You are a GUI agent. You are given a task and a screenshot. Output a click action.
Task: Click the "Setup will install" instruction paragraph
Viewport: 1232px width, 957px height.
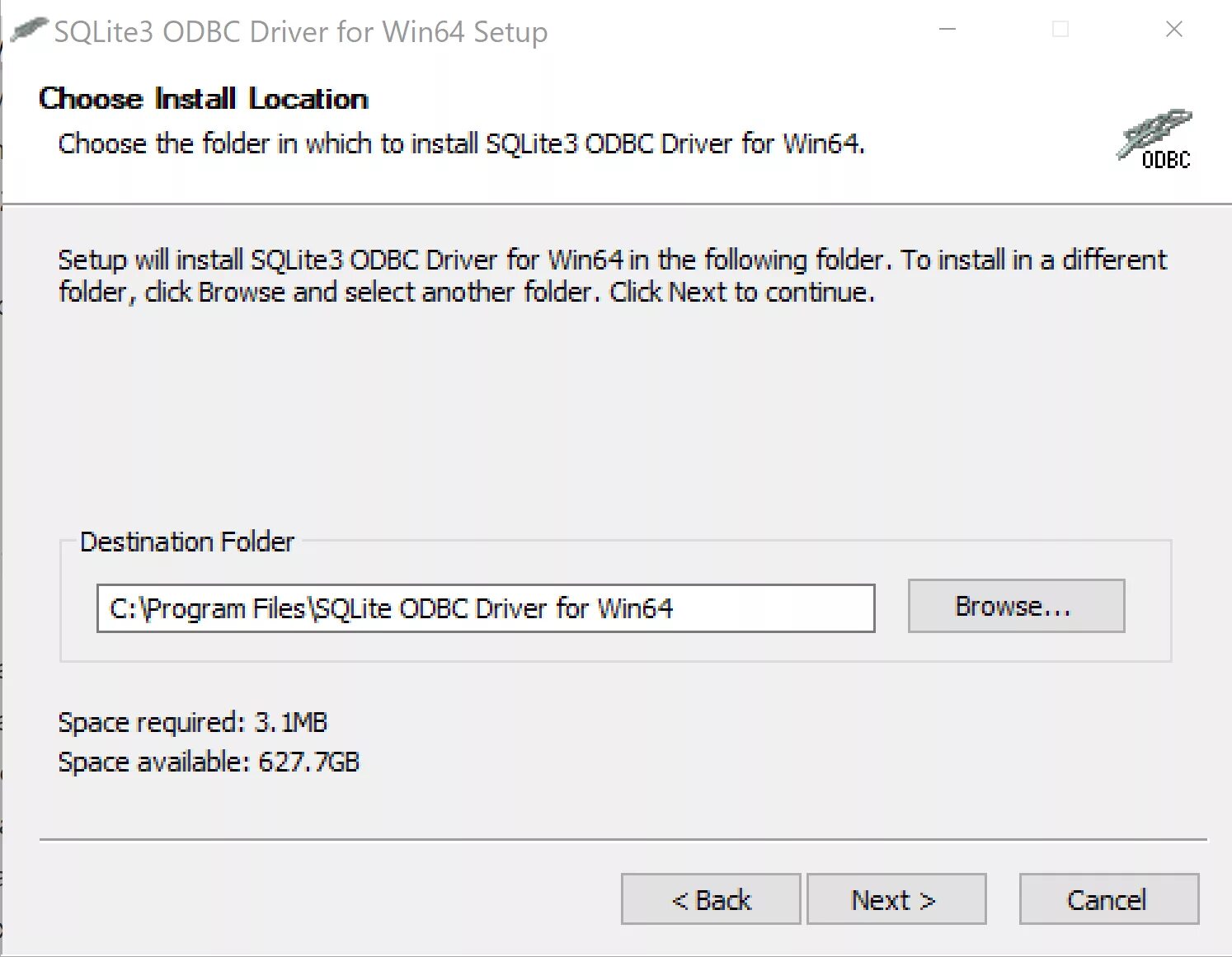click(x=612, y=275)
